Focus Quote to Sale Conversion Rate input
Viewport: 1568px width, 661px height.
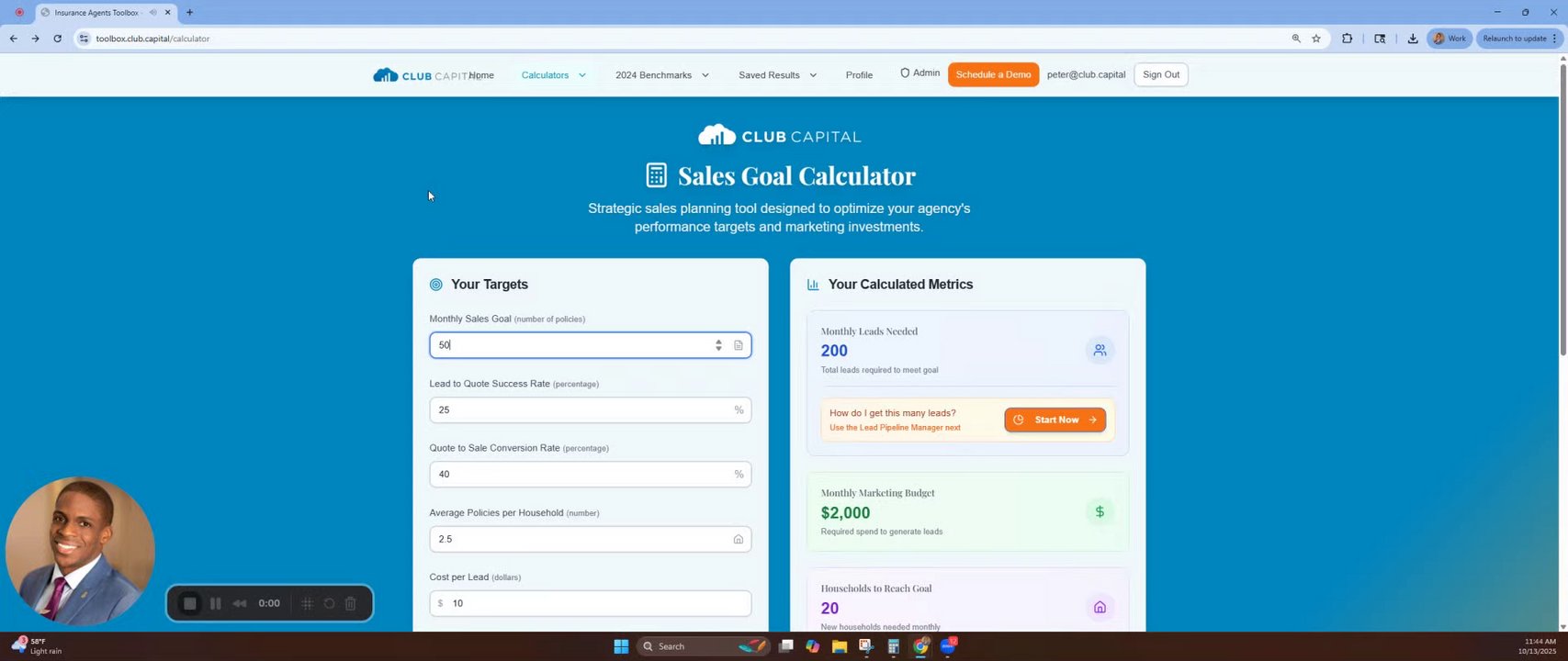coord(590,474)
